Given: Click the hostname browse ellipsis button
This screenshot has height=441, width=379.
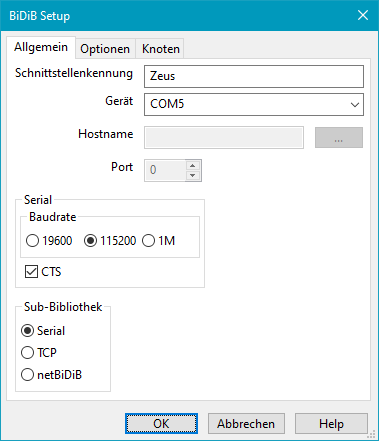Looking at the screenshot, I should 339,137.
